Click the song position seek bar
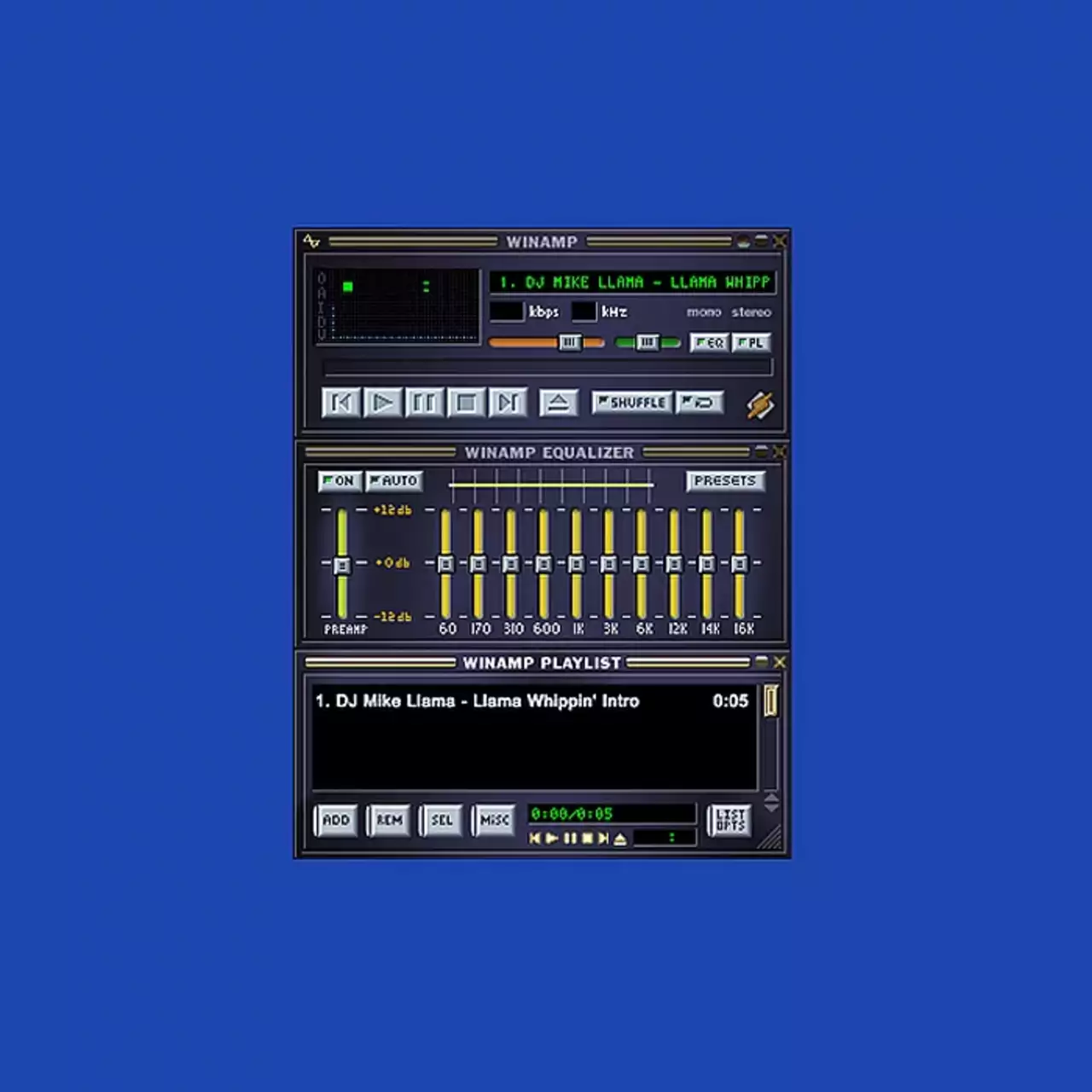Image resolution: width=1092 pixels, height=1092 pixels. tap(548, 368)
